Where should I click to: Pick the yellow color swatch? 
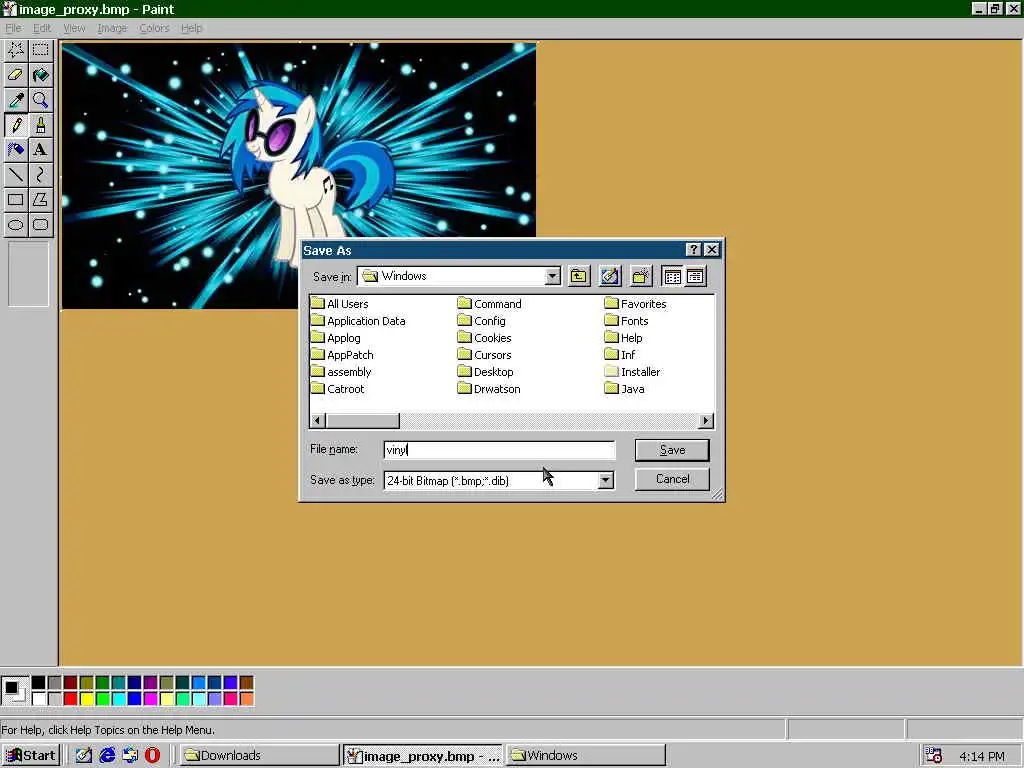pyautogui.click(x=86, y=699)
